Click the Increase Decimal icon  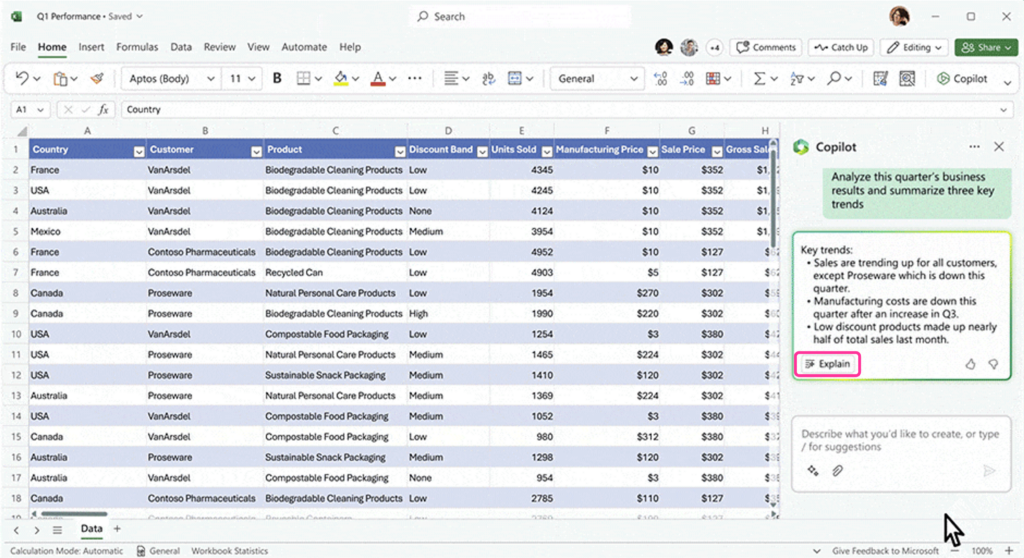click(659, 79)
